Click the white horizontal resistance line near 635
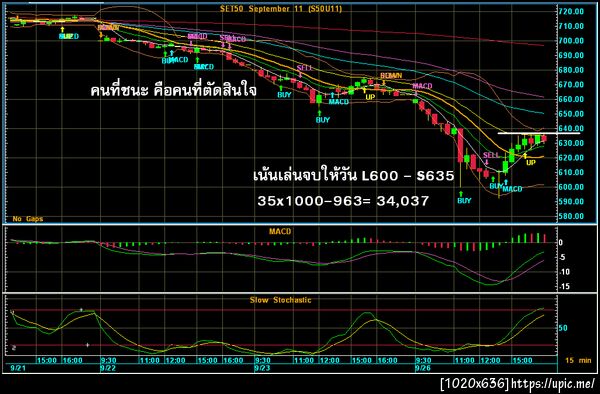Image resolution: width=600 pixels, height=394 pixels. (538, 133)
